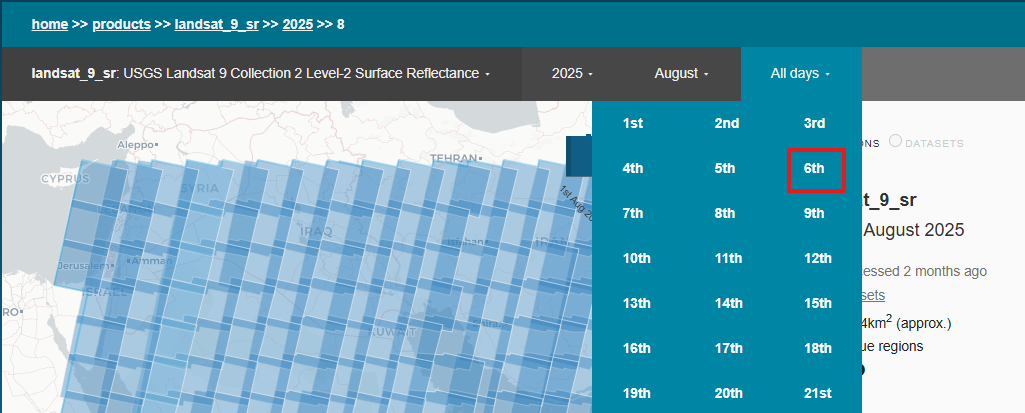This screenshot has width=1025, height=413.
Task: Select the 15th day
Action: 818,304
